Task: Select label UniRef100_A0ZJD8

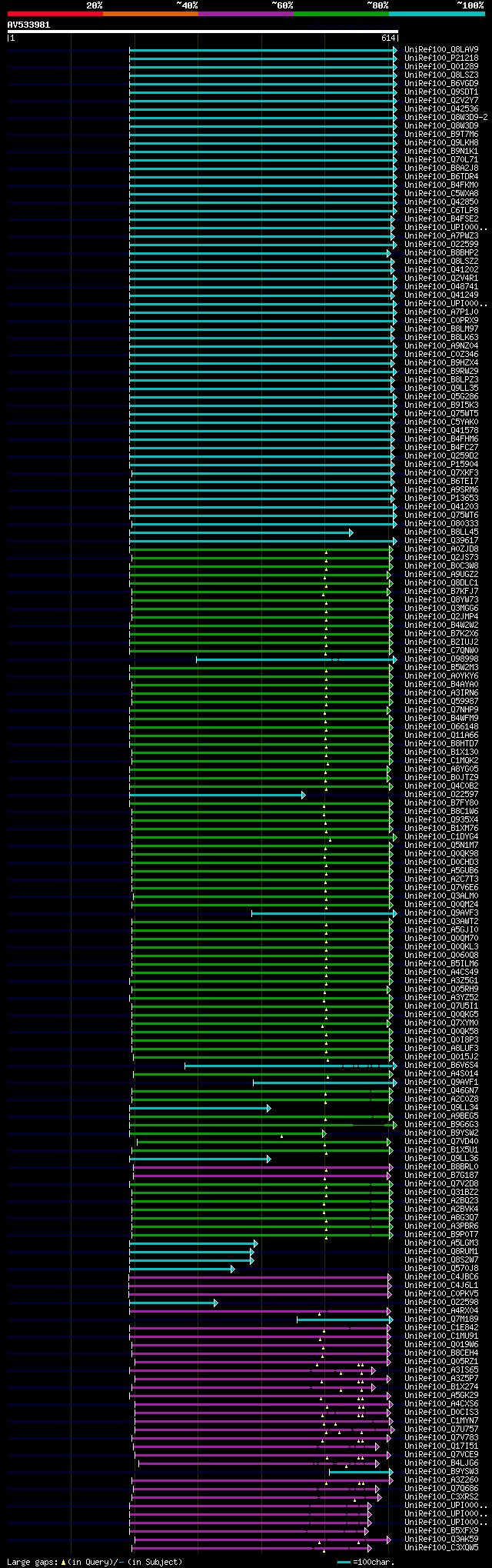Action: pyautogui.click(x=441, y=549)
